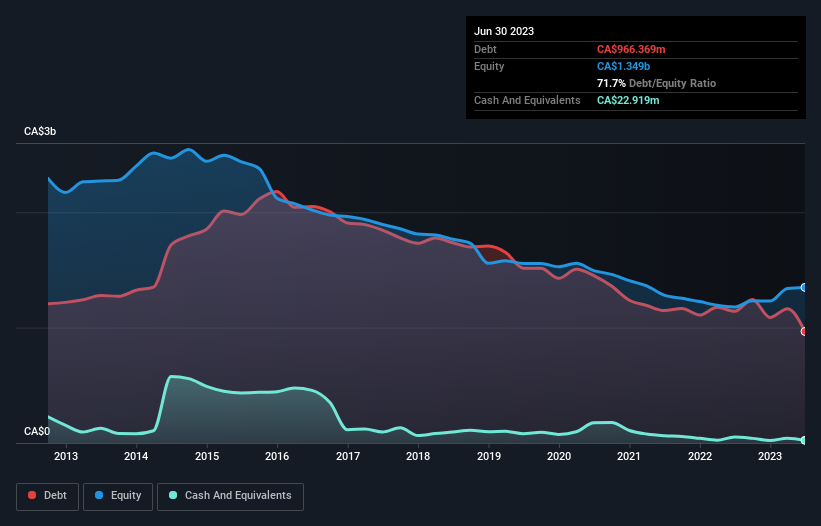The width and height of the screenshot is (821, 526).
Task: Click the 2020 axis label
Action: 559,456
